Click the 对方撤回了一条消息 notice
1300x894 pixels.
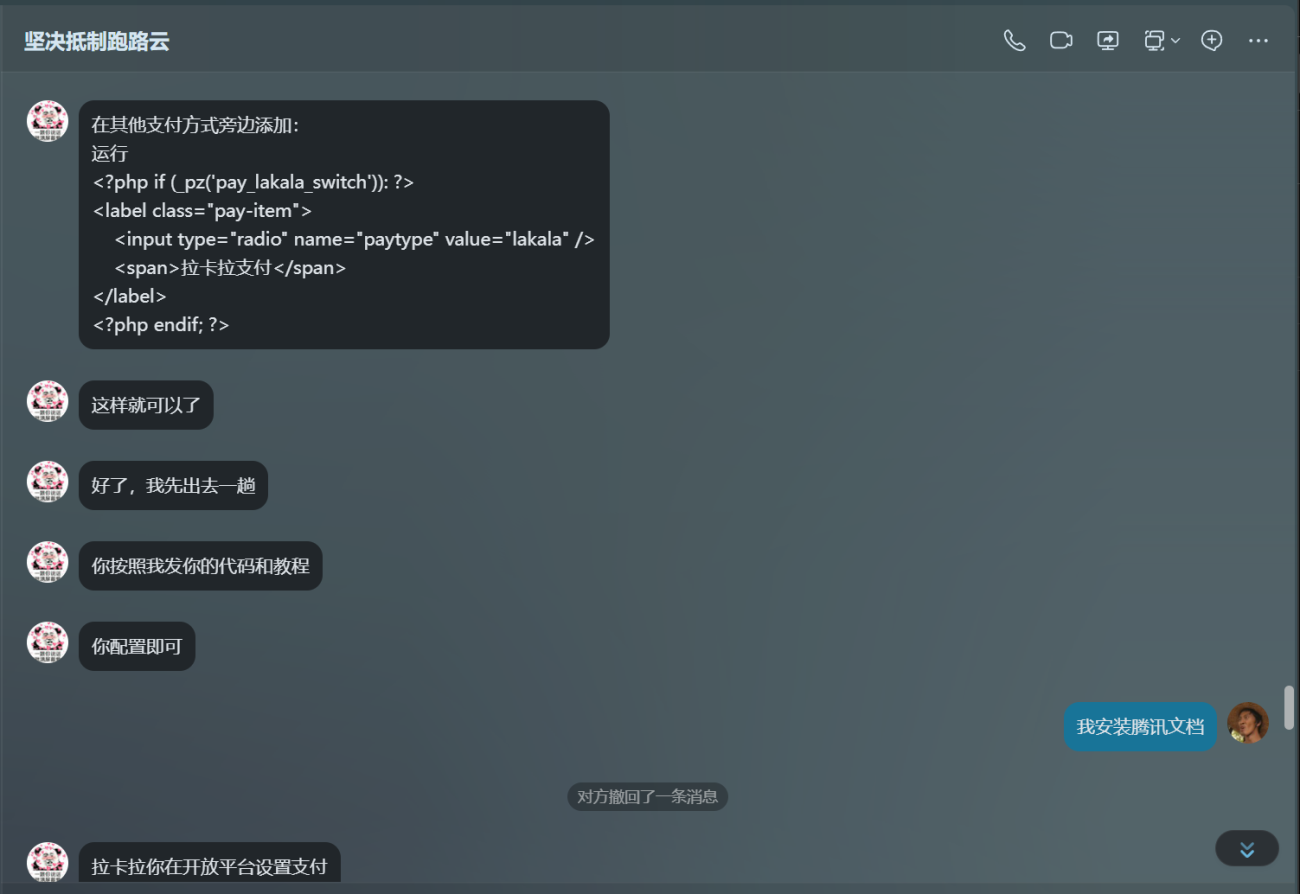point(647,797)
